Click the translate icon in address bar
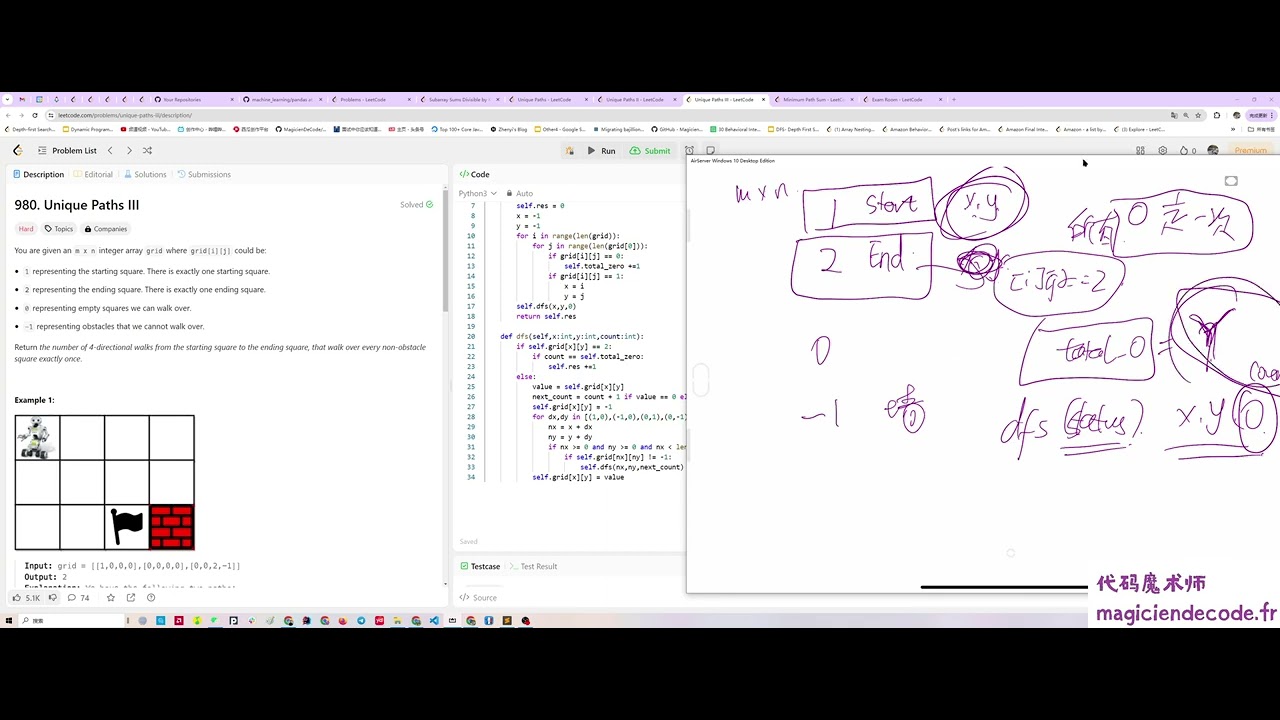This screenshot has height=720, width=1280. coord(1174,115)
